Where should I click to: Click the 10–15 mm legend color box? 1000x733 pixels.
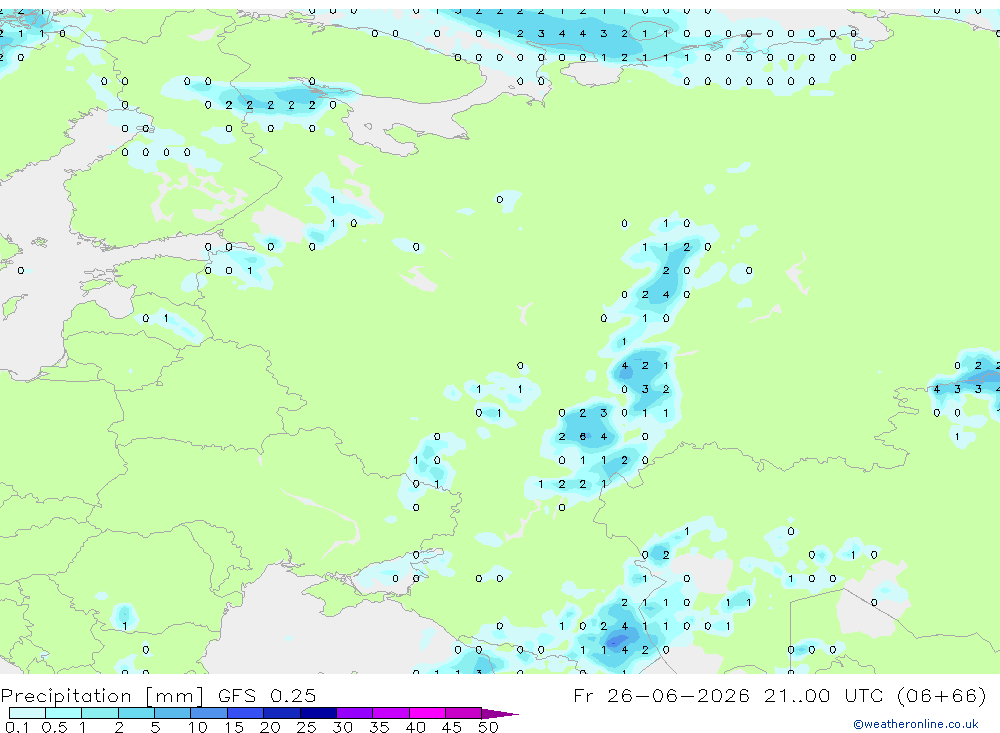(x=209, y=713)
